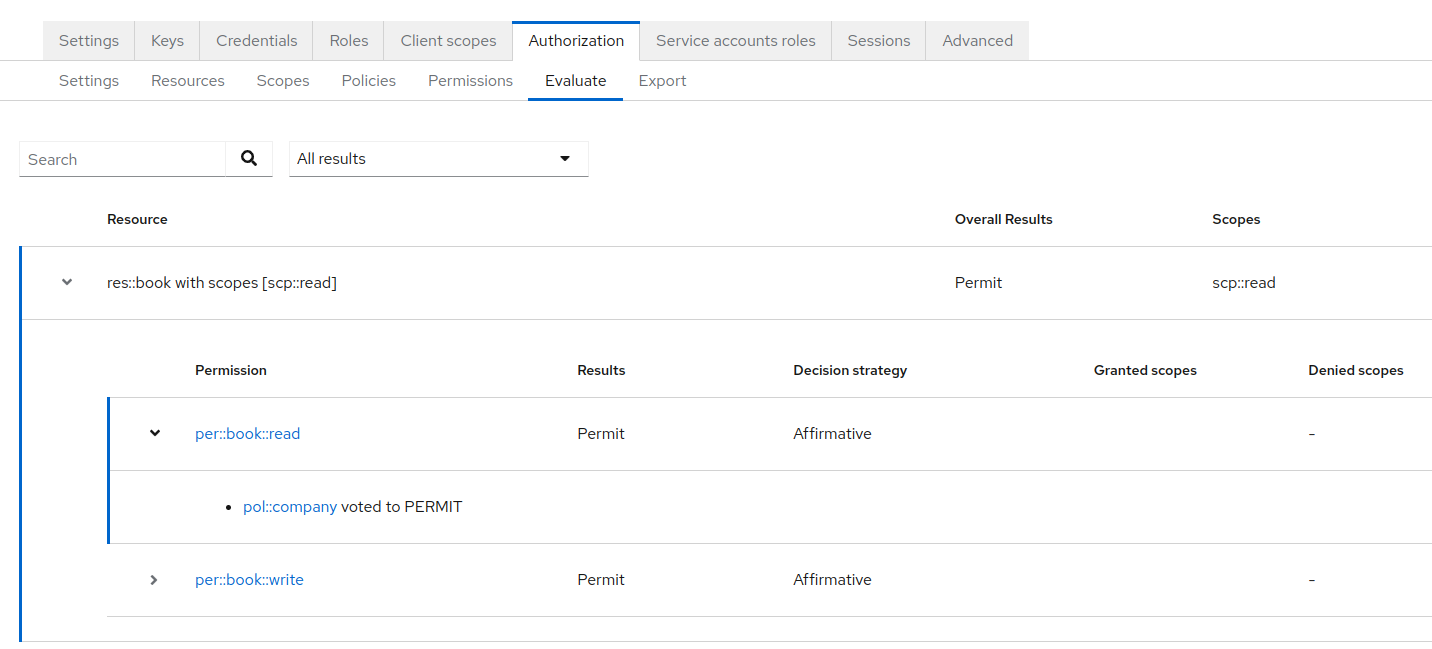Screen dimensions: 1432x649
Task: Open the Advanced tab
Action: (x=977, y=41)
